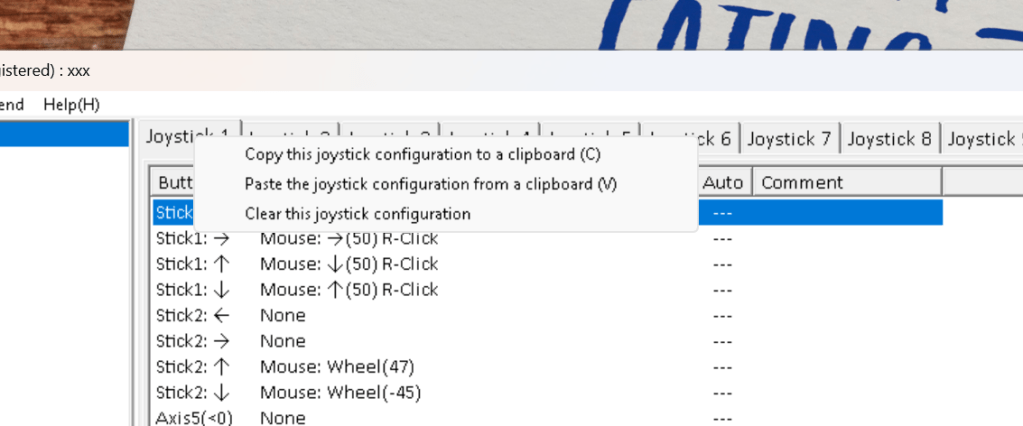
Task: Select the Stick2: ↑ row label
Action: pyautogui.click(x=193, y=367)
